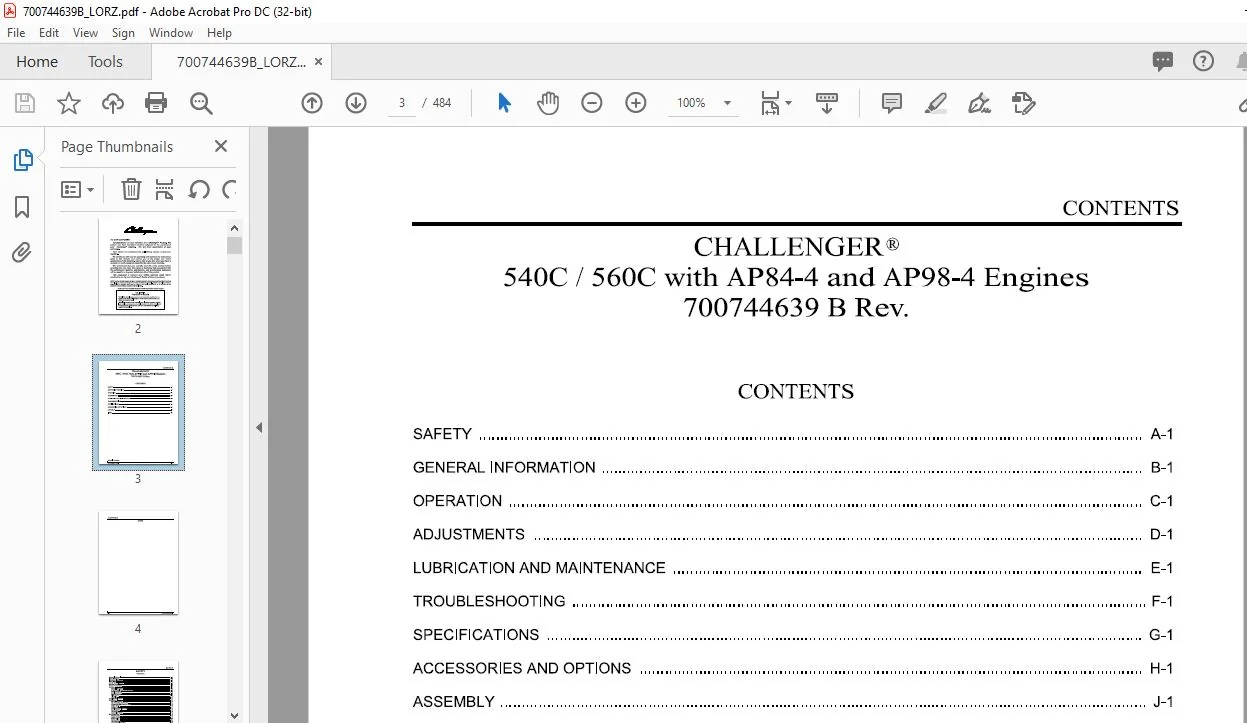Open the Attachments paperclip panel
1247x723 pixels.
coord(22,253)
